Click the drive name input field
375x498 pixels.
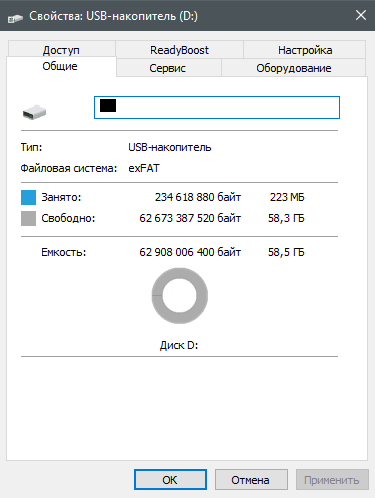(x=217, y=107)
